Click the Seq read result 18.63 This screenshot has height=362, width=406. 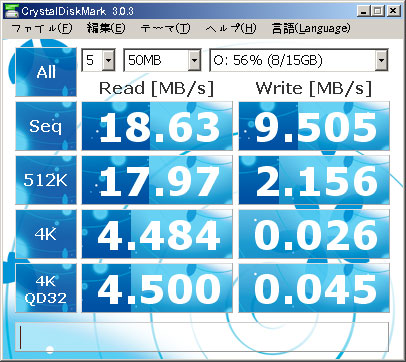[157, 126]
